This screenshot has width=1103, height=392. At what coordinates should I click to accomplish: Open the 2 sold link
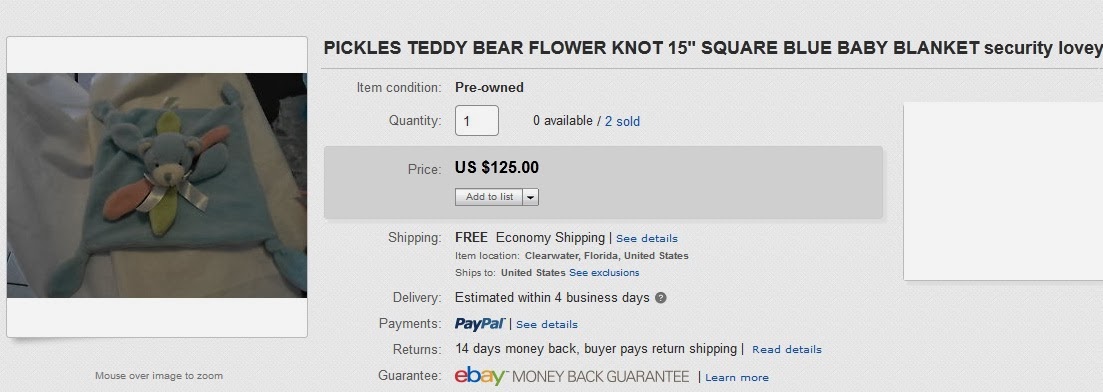[x=623, y=121]
